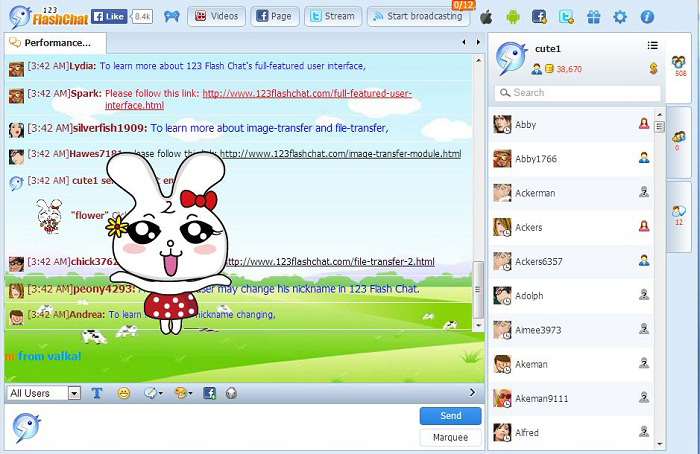Open the gift box icon
The image size is (700, 454).
click(593, 17)
